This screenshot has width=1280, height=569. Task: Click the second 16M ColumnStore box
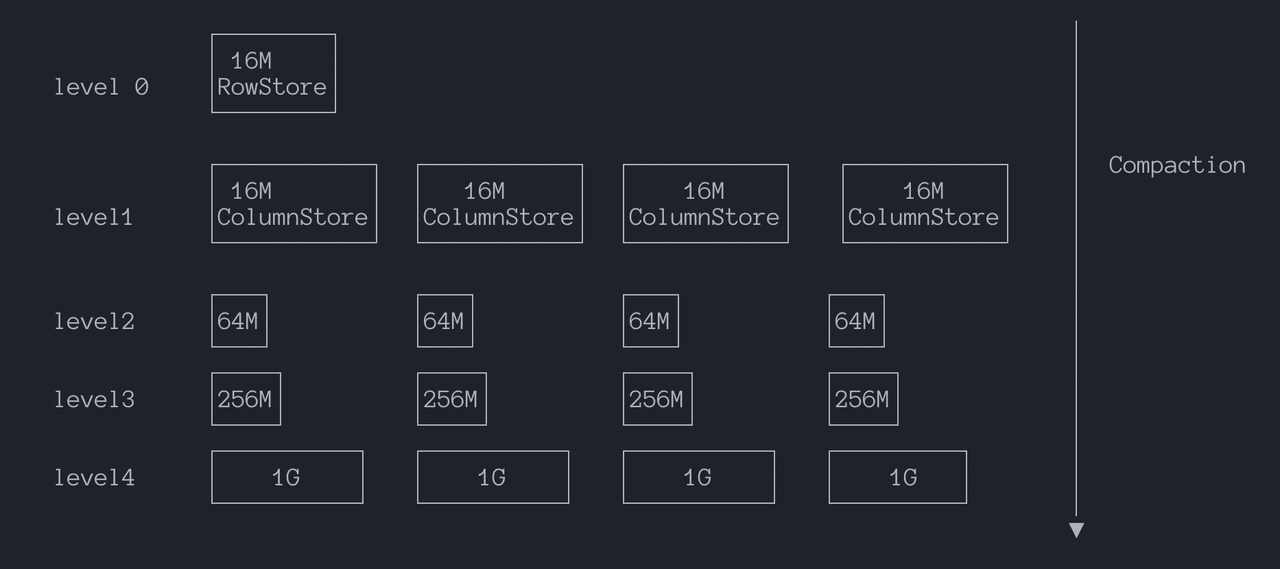(x=500, y=204)
